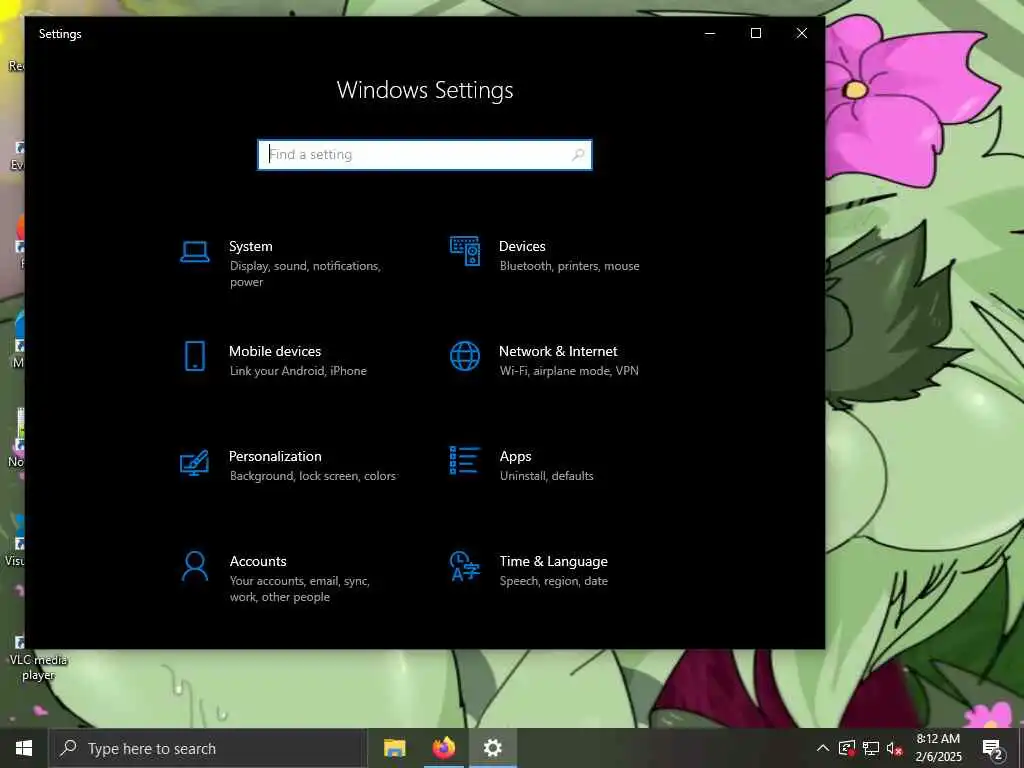Click 'Speech, region, date' text
The height and width of the screenshot is (768, 1024).
pyautogui.click(x=554, y=581)
